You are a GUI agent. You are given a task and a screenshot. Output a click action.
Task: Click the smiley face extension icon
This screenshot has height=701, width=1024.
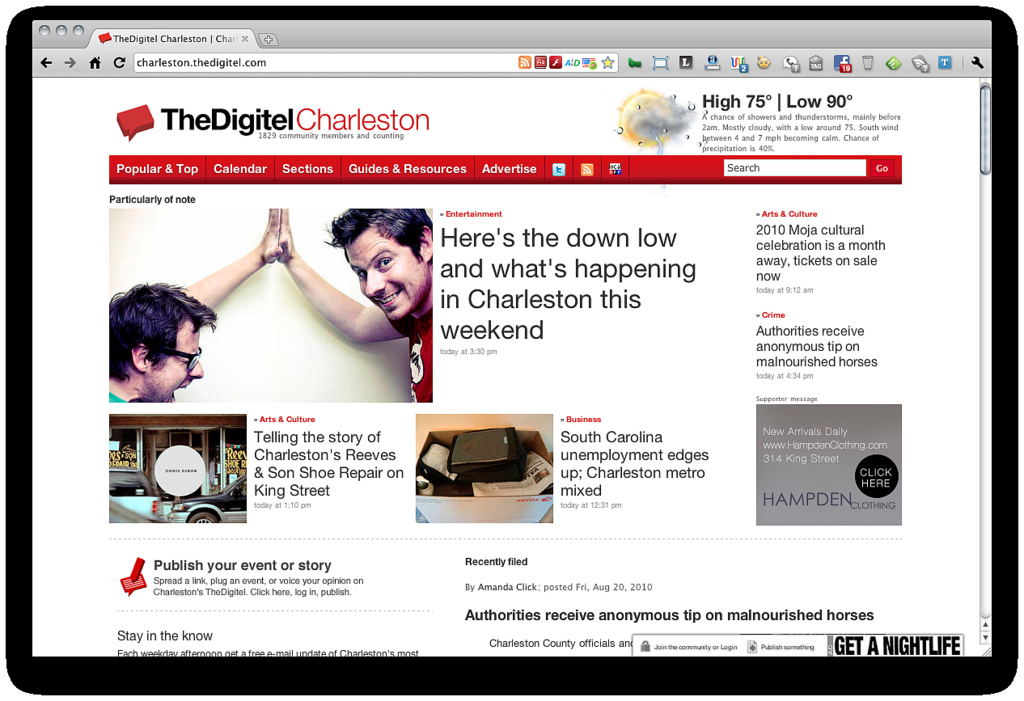pyautogui.click(x=763, y=63)
